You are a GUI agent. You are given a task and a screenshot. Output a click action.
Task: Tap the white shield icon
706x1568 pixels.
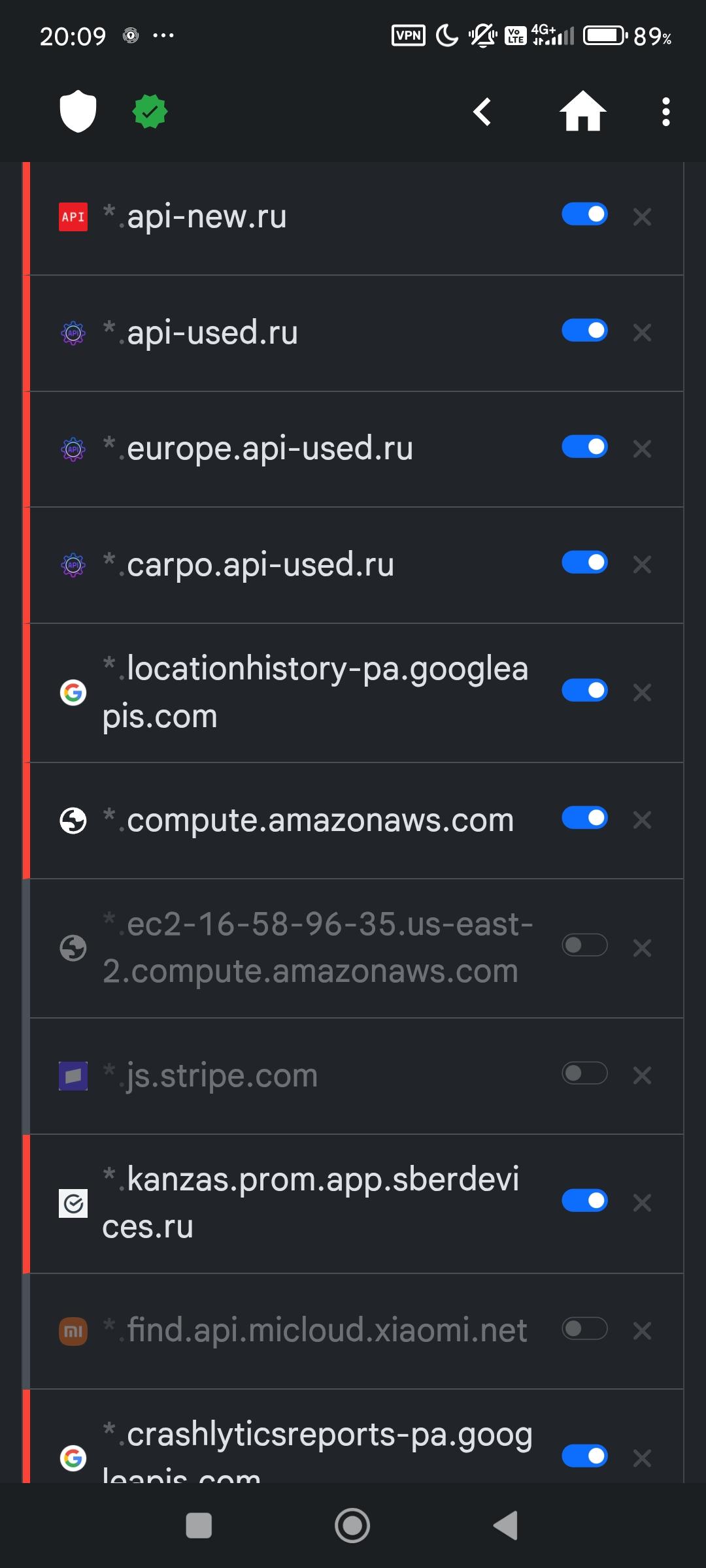pos(78,111)
